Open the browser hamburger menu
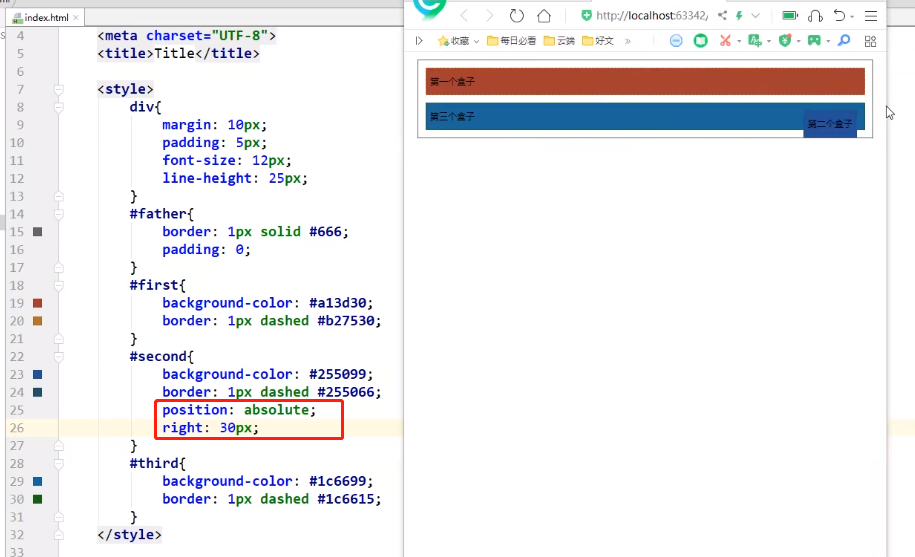 [x=871, y=16]
